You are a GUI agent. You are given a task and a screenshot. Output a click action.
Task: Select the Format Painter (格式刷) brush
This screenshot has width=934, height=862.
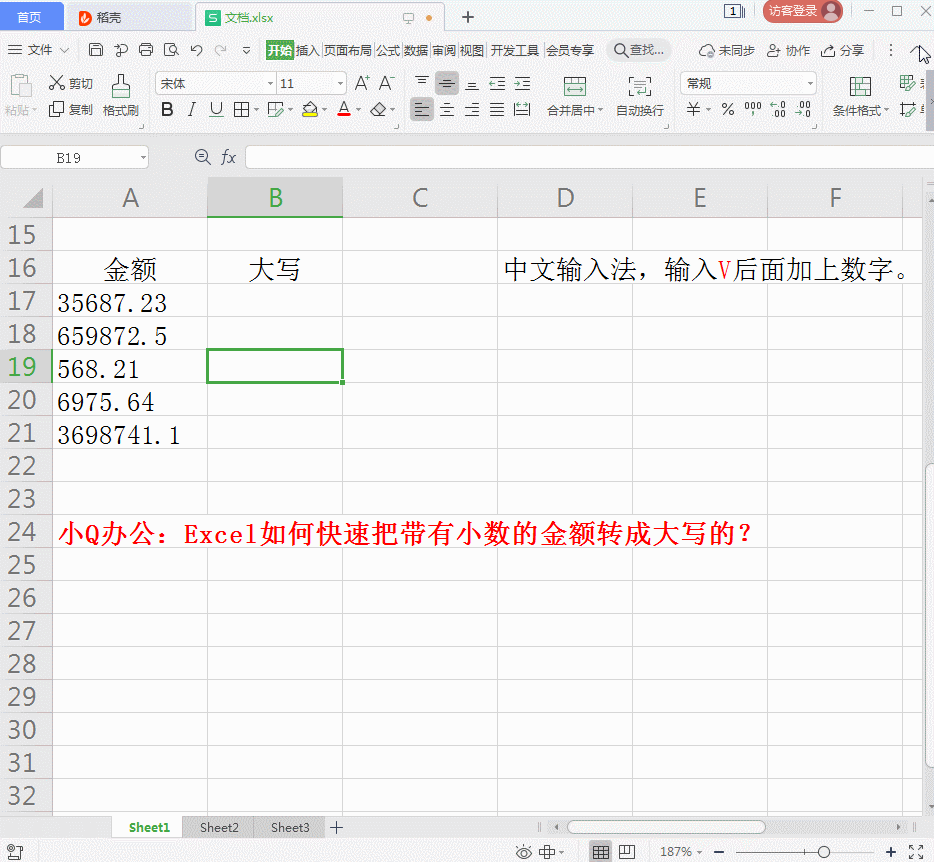click(121, 95)
